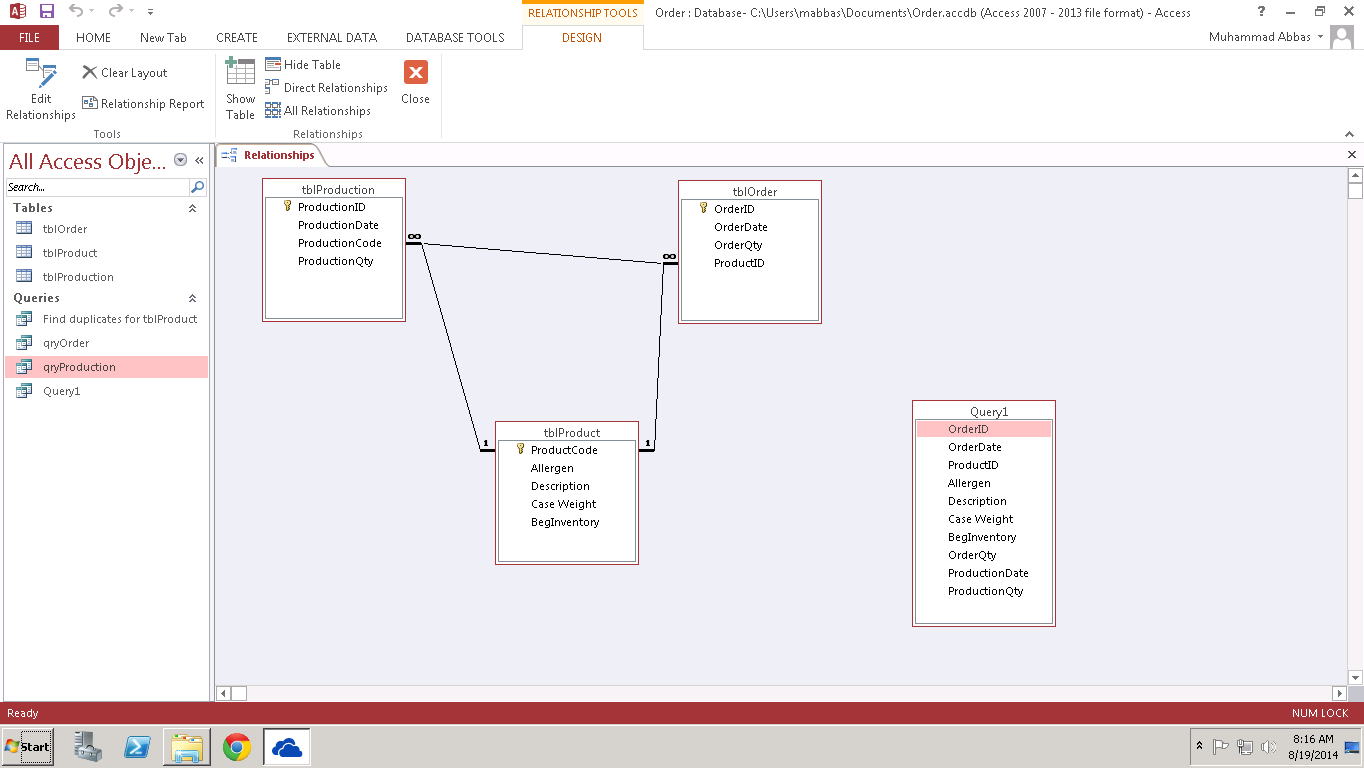Select tblProduction in the navigation pane
The width and height of the screenshot is (1364, 768).
[106, 277]
